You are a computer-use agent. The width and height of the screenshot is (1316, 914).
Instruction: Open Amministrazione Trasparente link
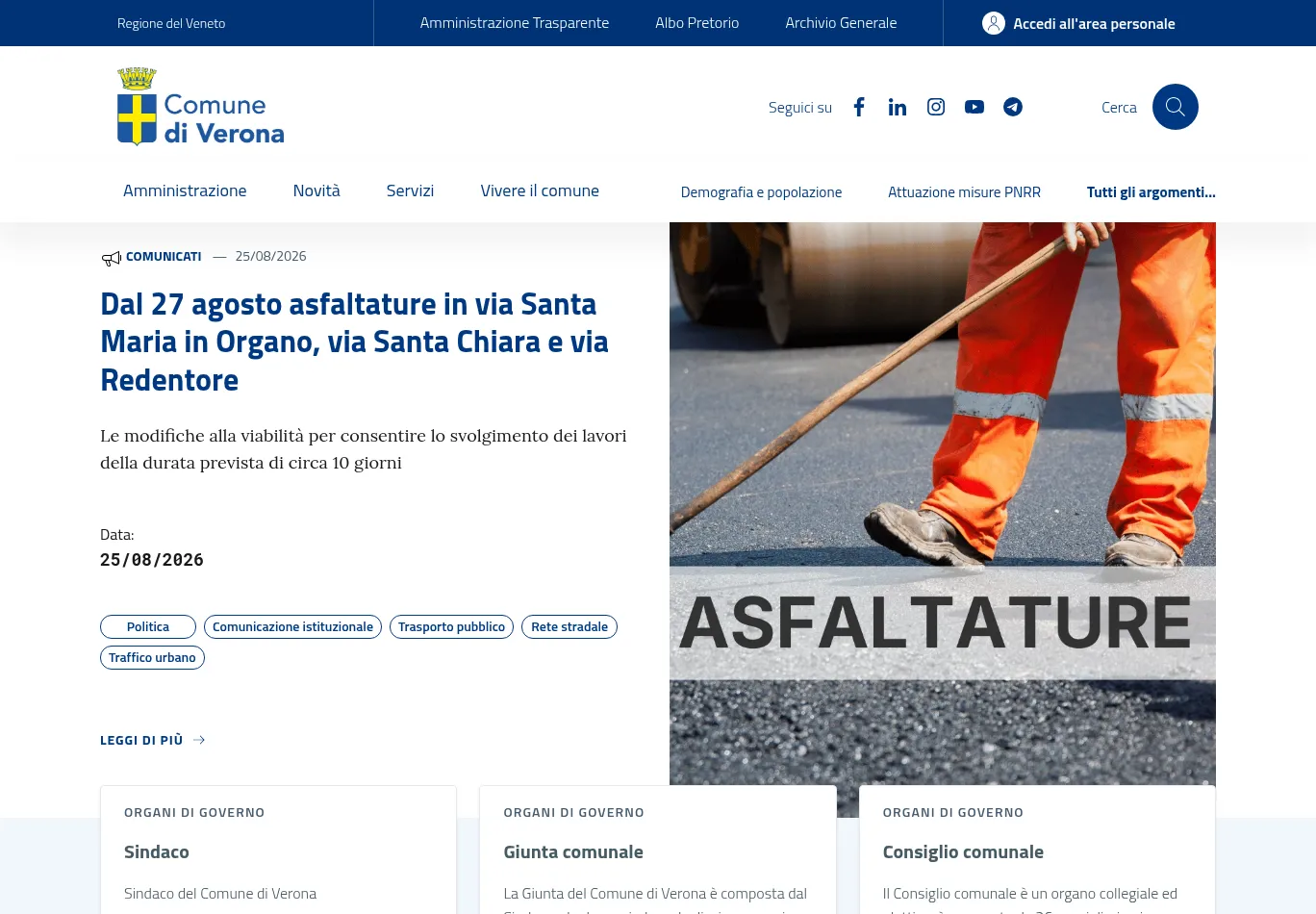point(515,23)
